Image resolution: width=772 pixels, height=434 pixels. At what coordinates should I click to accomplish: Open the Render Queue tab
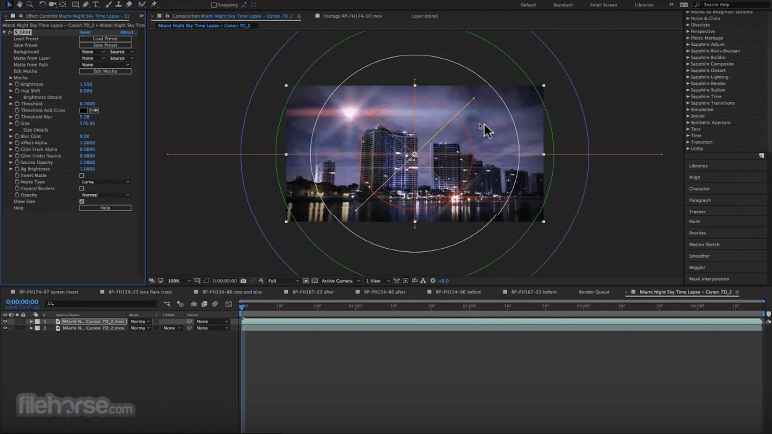tap(594, 292)
